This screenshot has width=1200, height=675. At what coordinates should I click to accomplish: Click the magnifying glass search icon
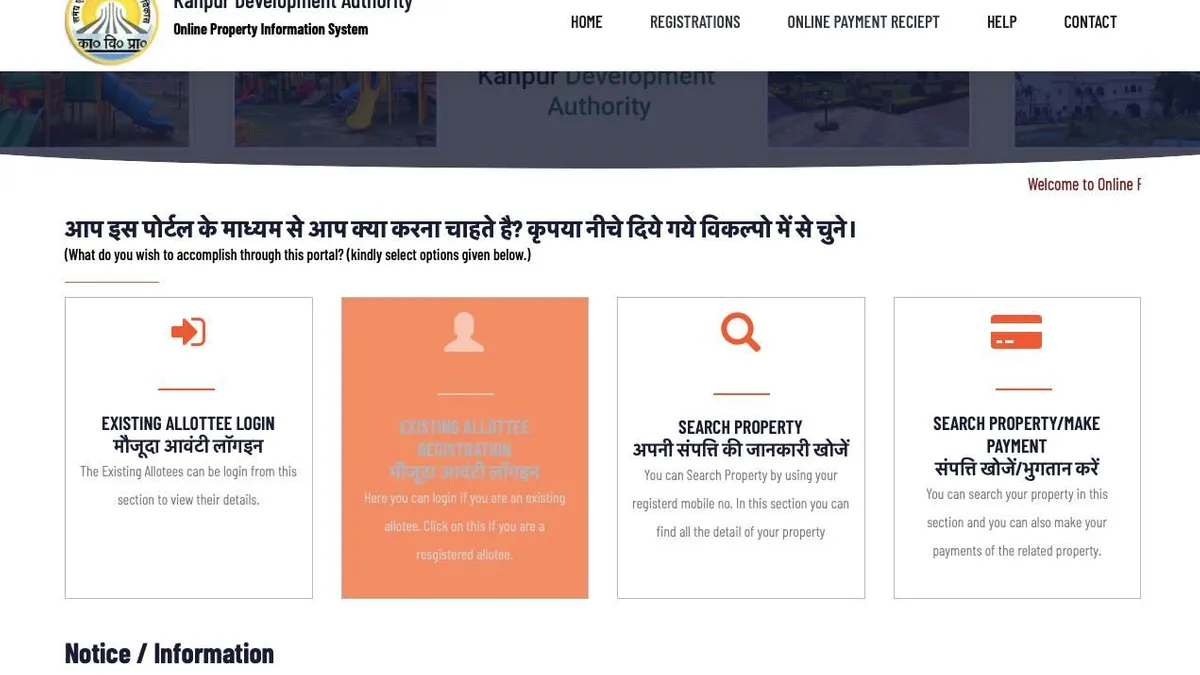point(741,332)
